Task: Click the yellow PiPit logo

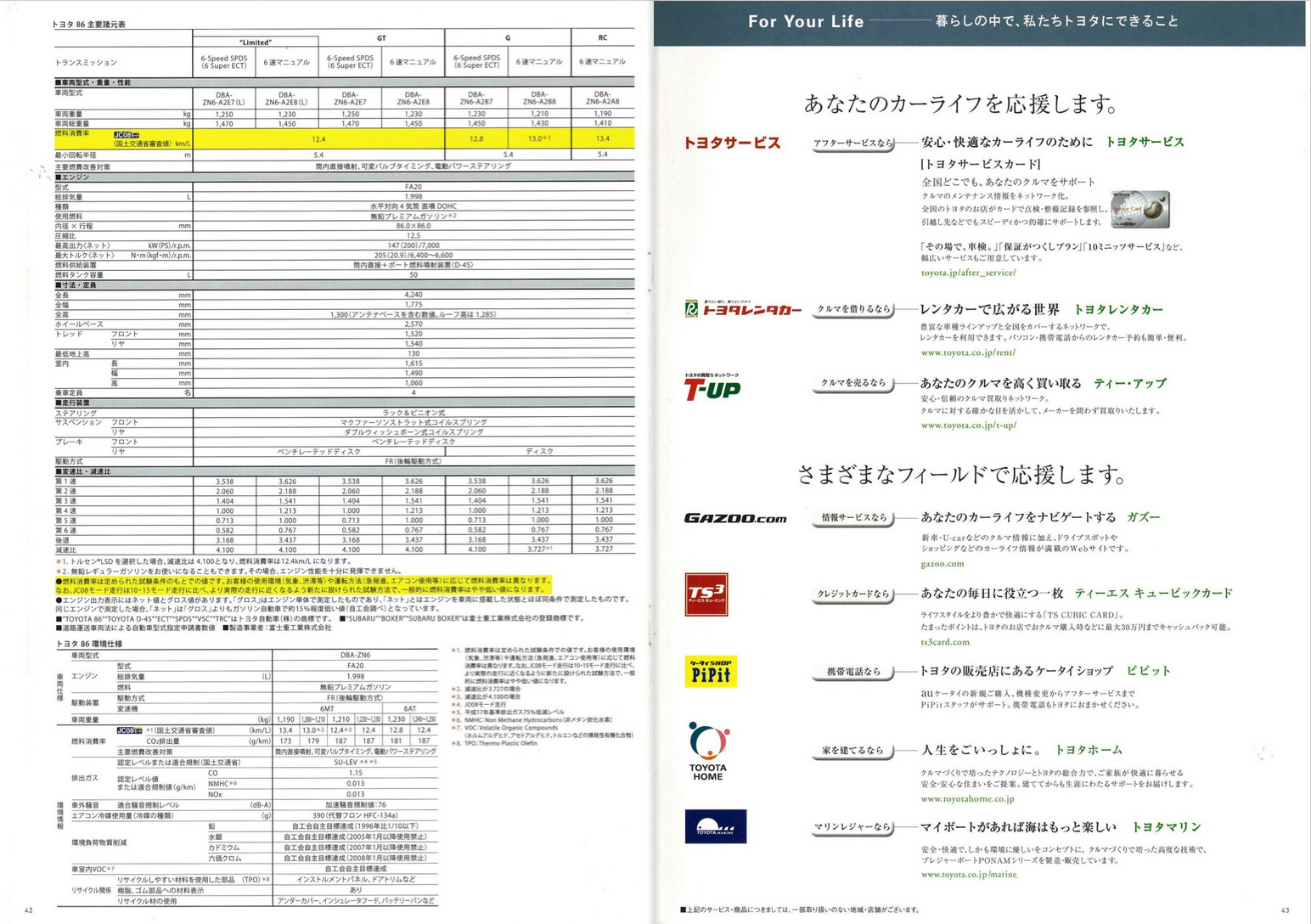Action: coord(711,672)
